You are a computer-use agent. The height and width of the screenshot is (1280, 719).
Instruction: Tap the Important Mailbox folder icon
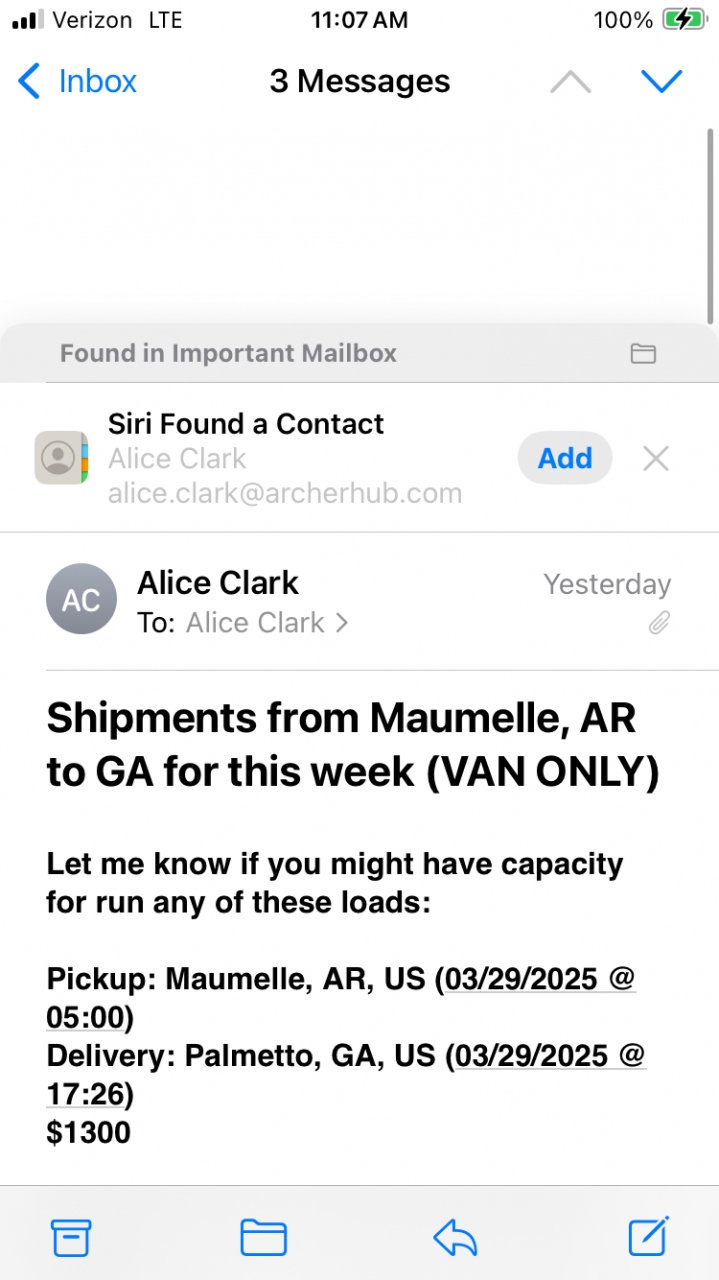tap(642, 353)
